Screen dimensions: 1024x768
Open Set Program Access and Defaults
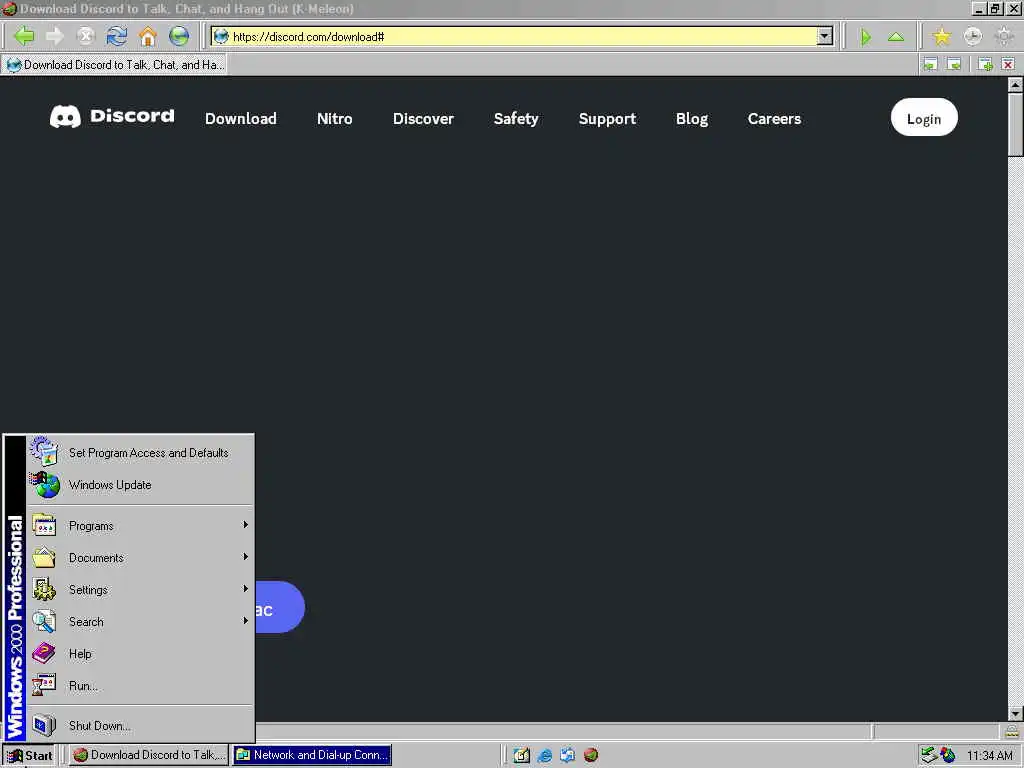pyautogui.click(x=140, y=453)
